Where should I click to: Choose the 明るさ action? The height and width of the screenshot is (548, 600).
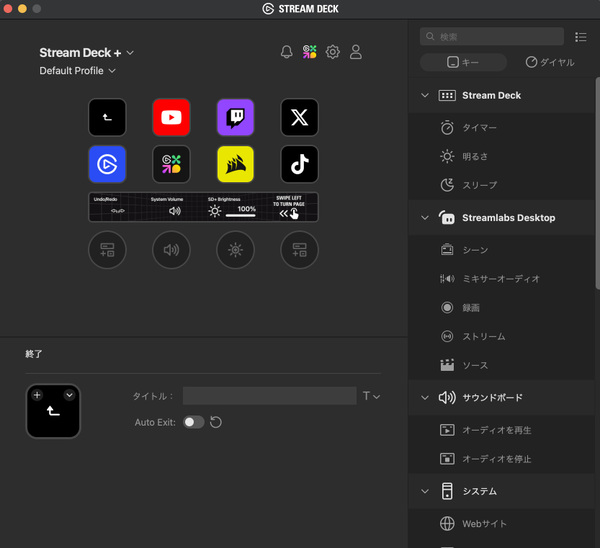tap(501, 156)
